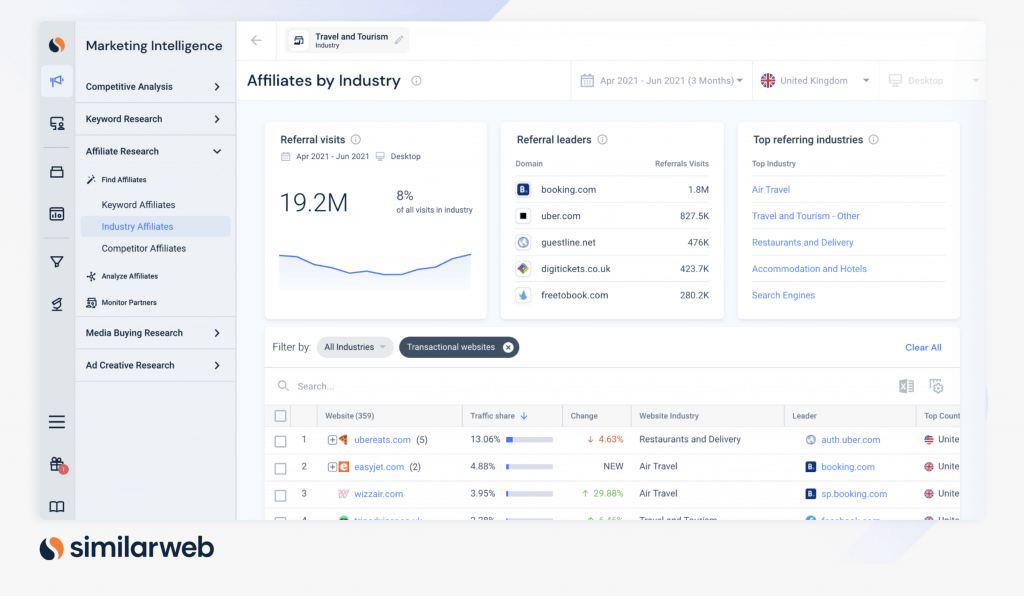
Task: Check the checkbox next to ubereats.com
Action: click(282, 439)
